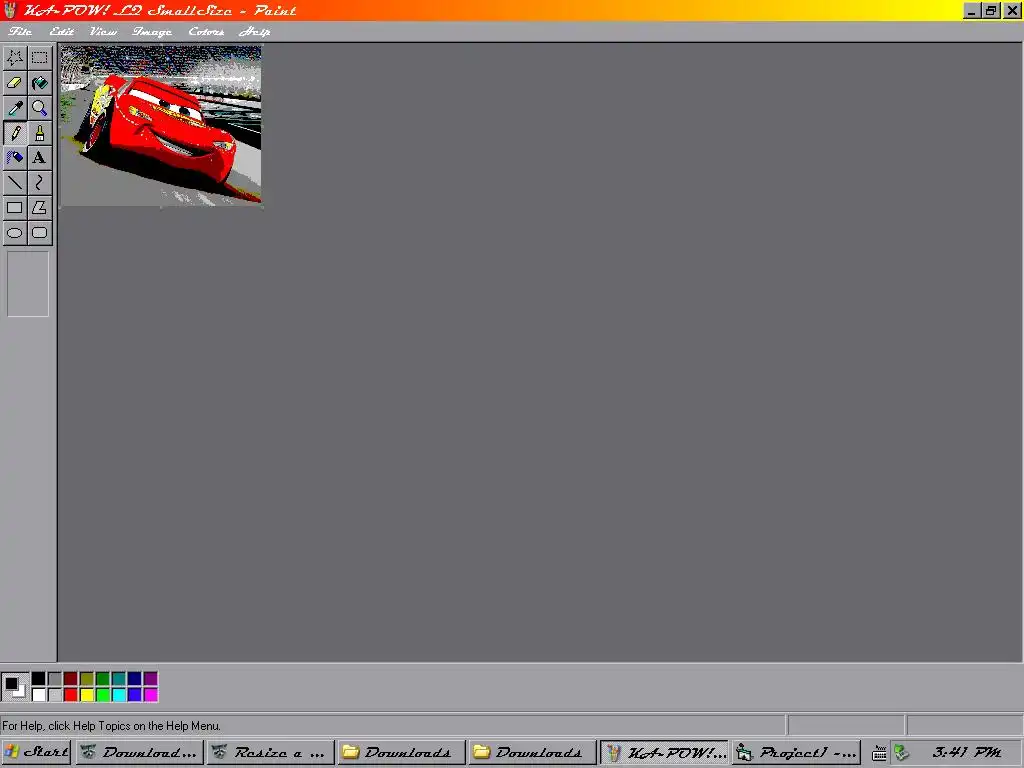Pick the dark green palette color
The height and width of the screenshot is (768, 1024).
(103, 679)
